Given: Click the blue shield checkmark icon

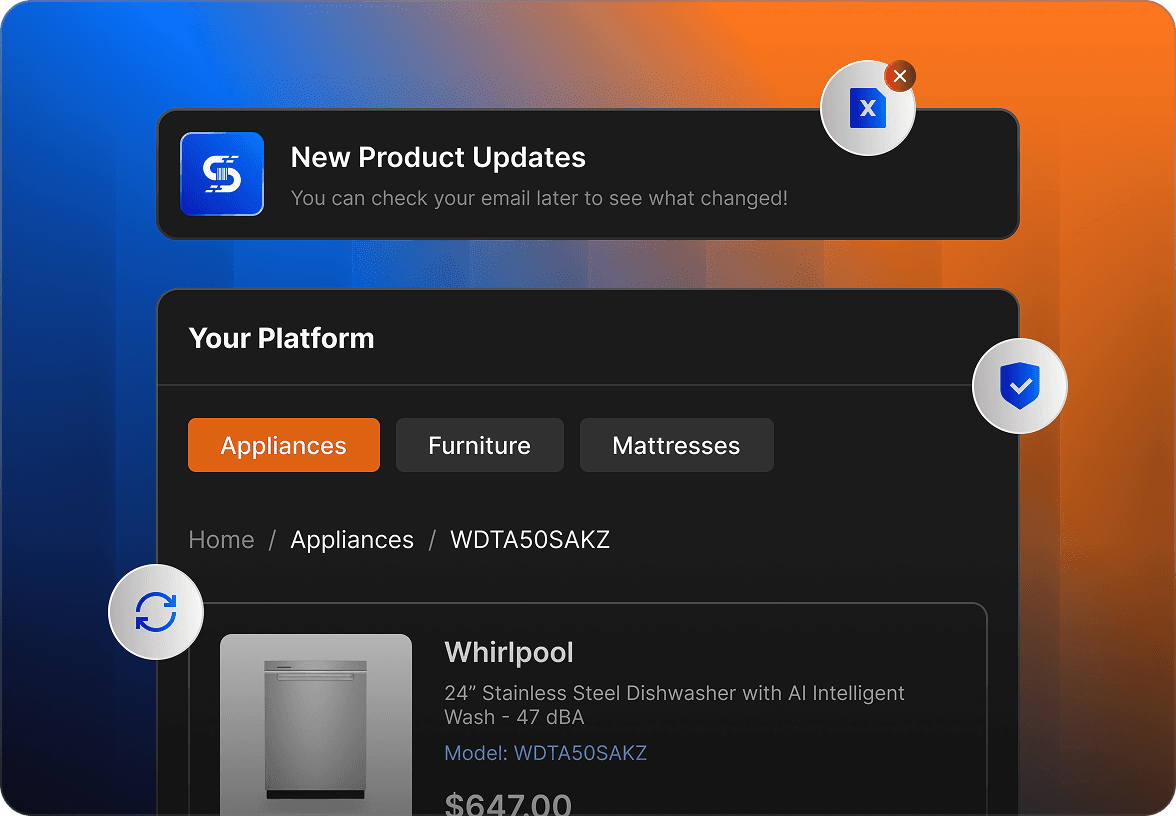Looking at the screenshot, I should pyautogui.click(x=1020, y=386).
